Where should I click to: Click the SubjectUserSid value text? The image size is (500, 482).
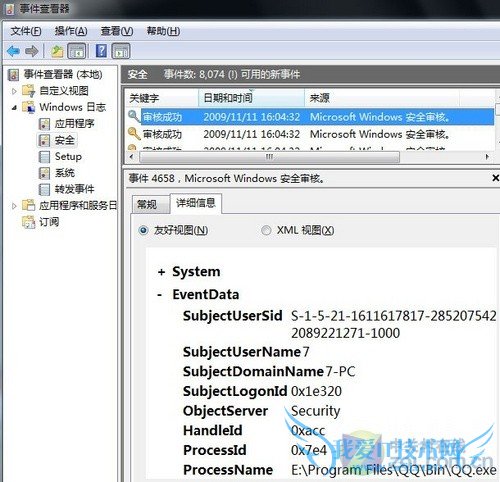click(x=393, y=324)
